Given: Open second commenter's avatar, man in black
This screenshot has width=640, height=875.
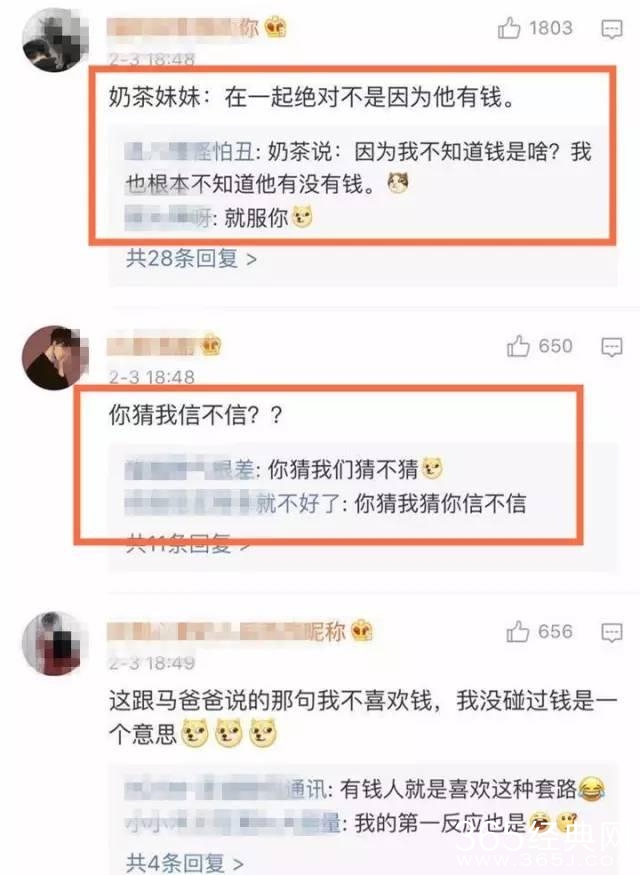Looking at the screenshot, I should [x=55, y=357].
